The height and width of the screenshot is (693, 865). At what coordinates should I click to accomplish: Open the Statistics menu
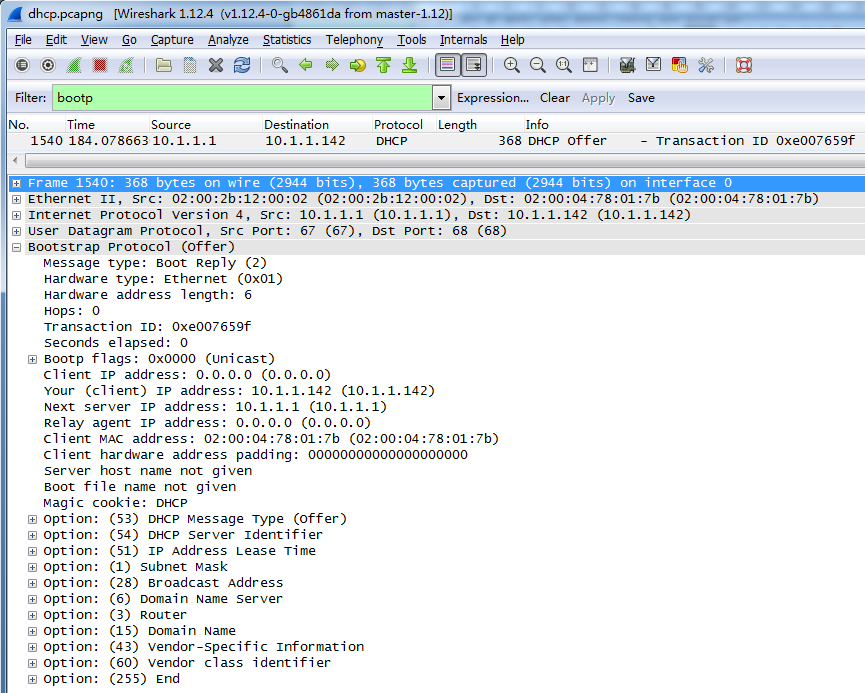click(287, 40)
